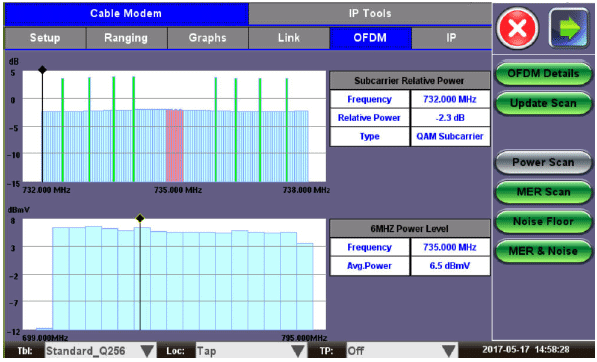Select the black diamond marker on subcarrier graph
The height and width of the screenshot is (362, 597).
(42, 70)
